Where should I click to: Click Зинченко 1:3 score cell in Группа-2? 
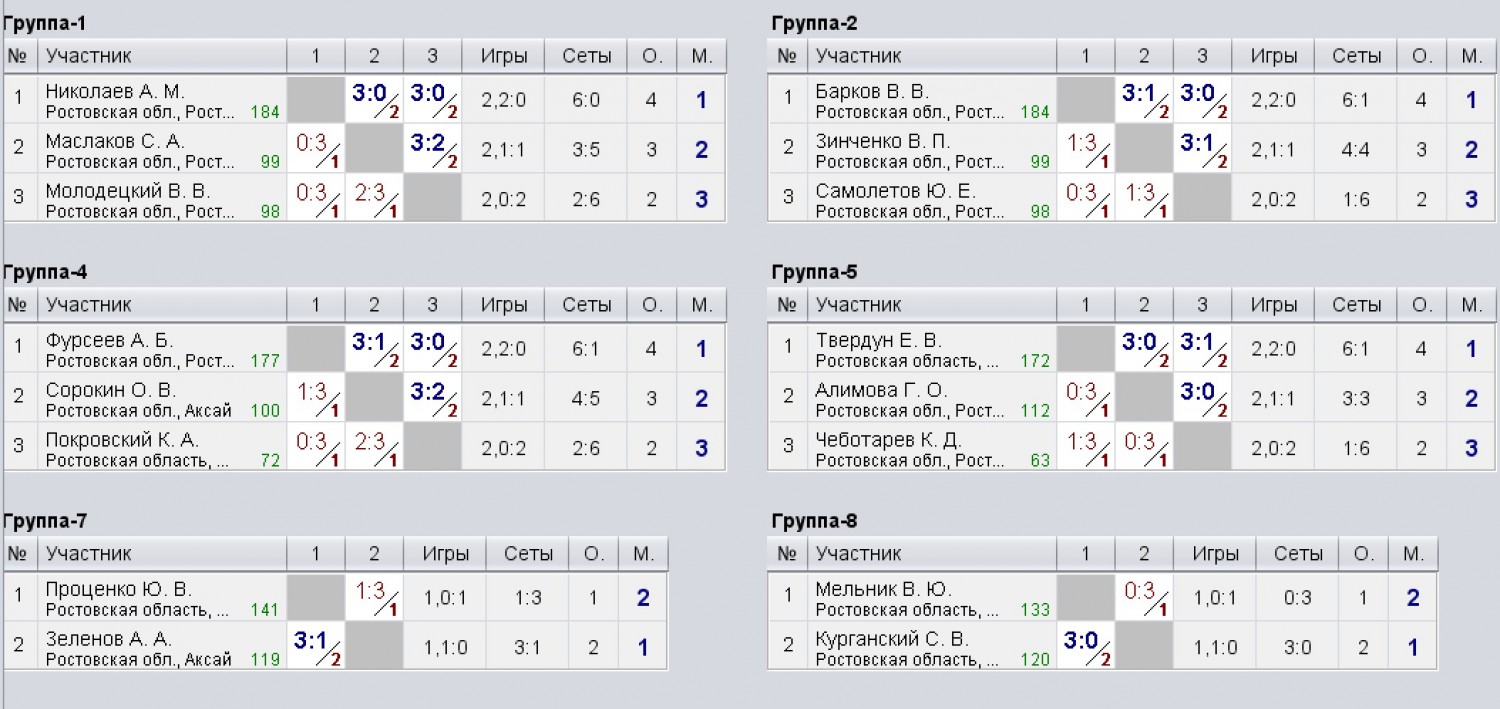click(1086, 149)
